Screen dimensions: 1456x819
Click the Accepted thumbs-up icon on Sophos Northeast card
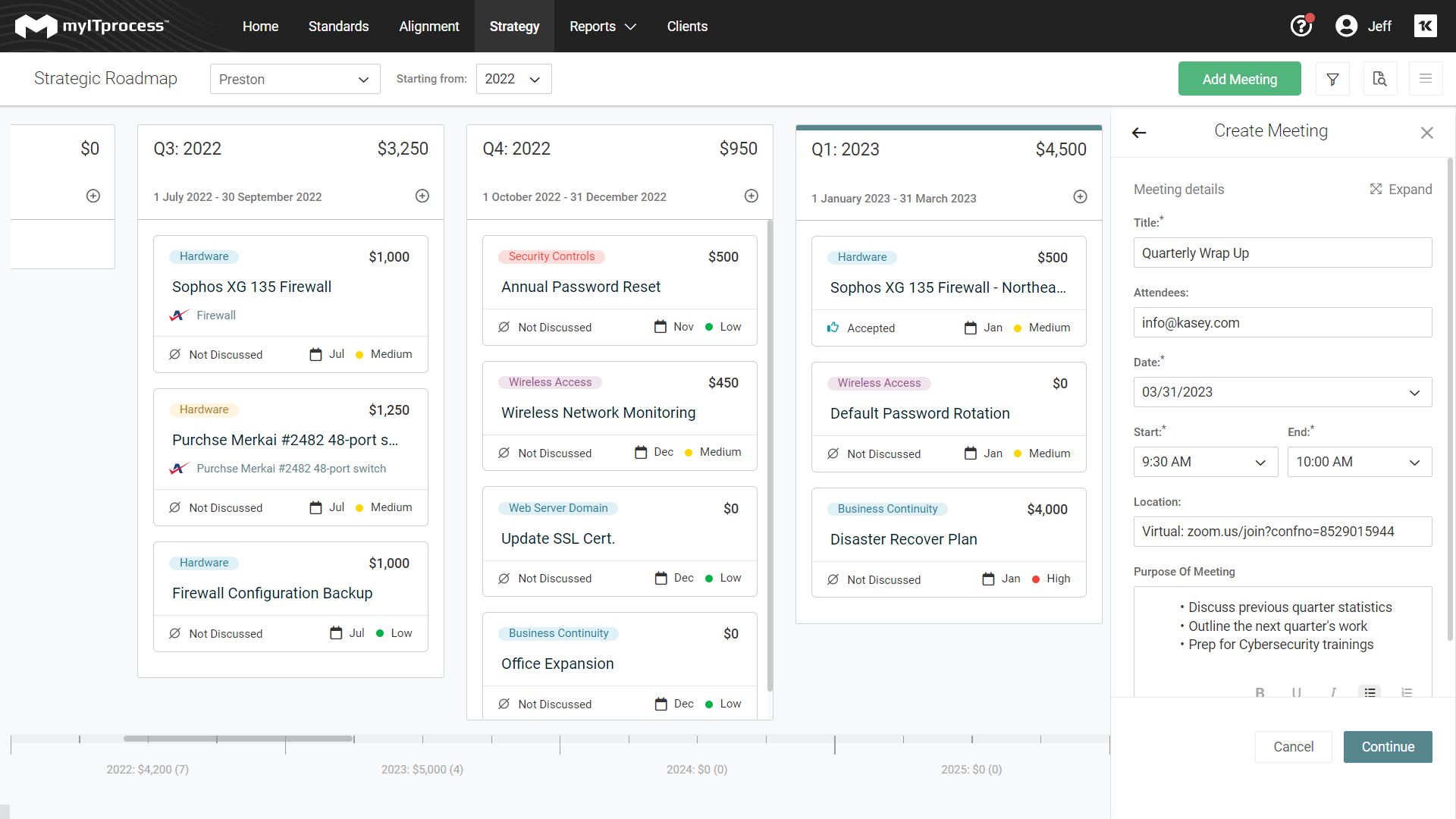[x=833, y=328]
